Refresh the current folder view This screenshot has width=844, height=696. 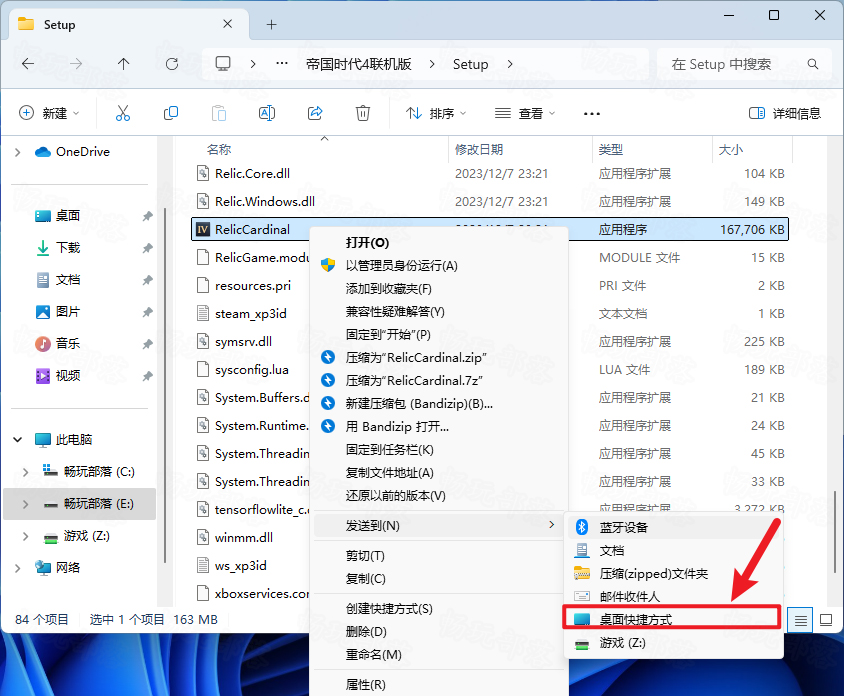(172, 64)
